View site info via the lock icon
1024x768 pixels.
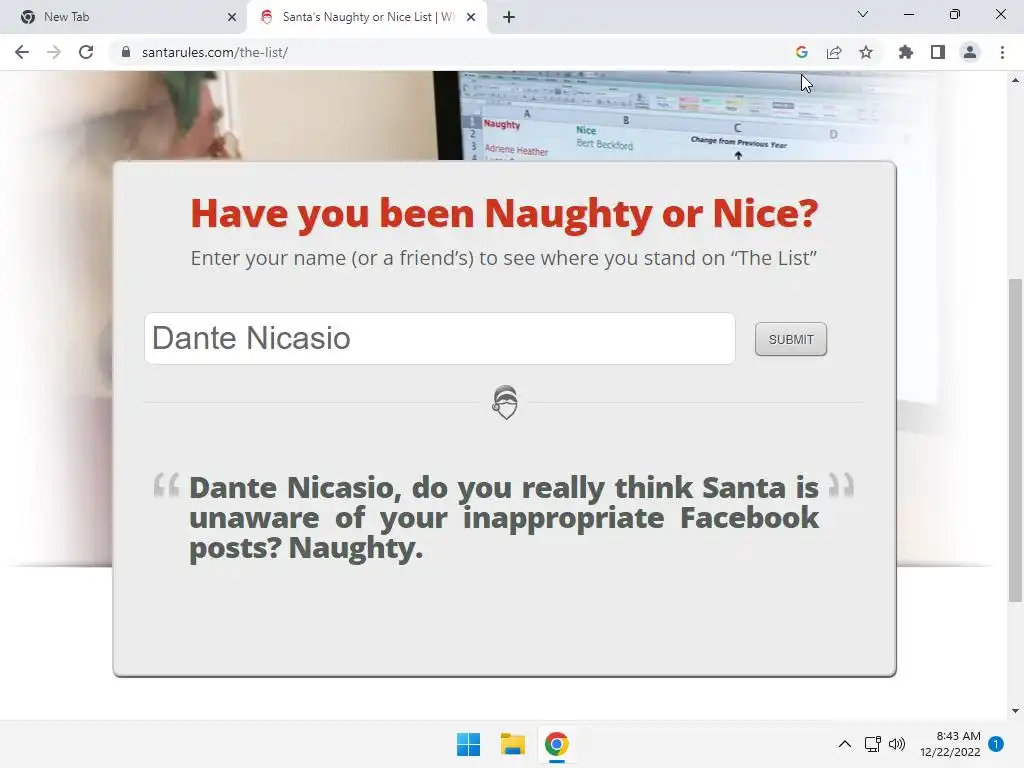(x=126, y=52)
